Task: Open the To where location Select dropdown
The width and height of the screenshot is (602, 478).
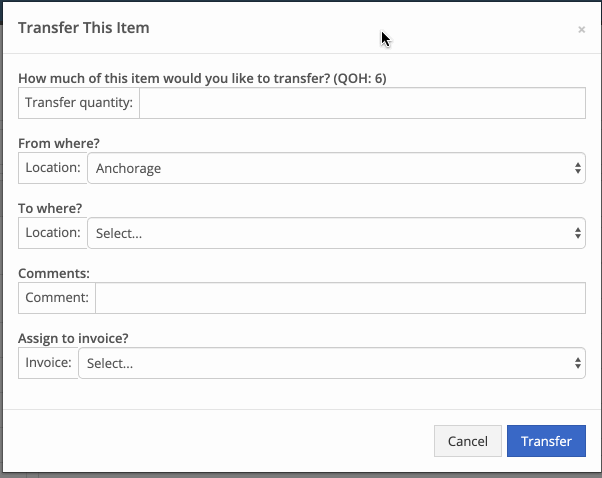Action: point(336,233)
